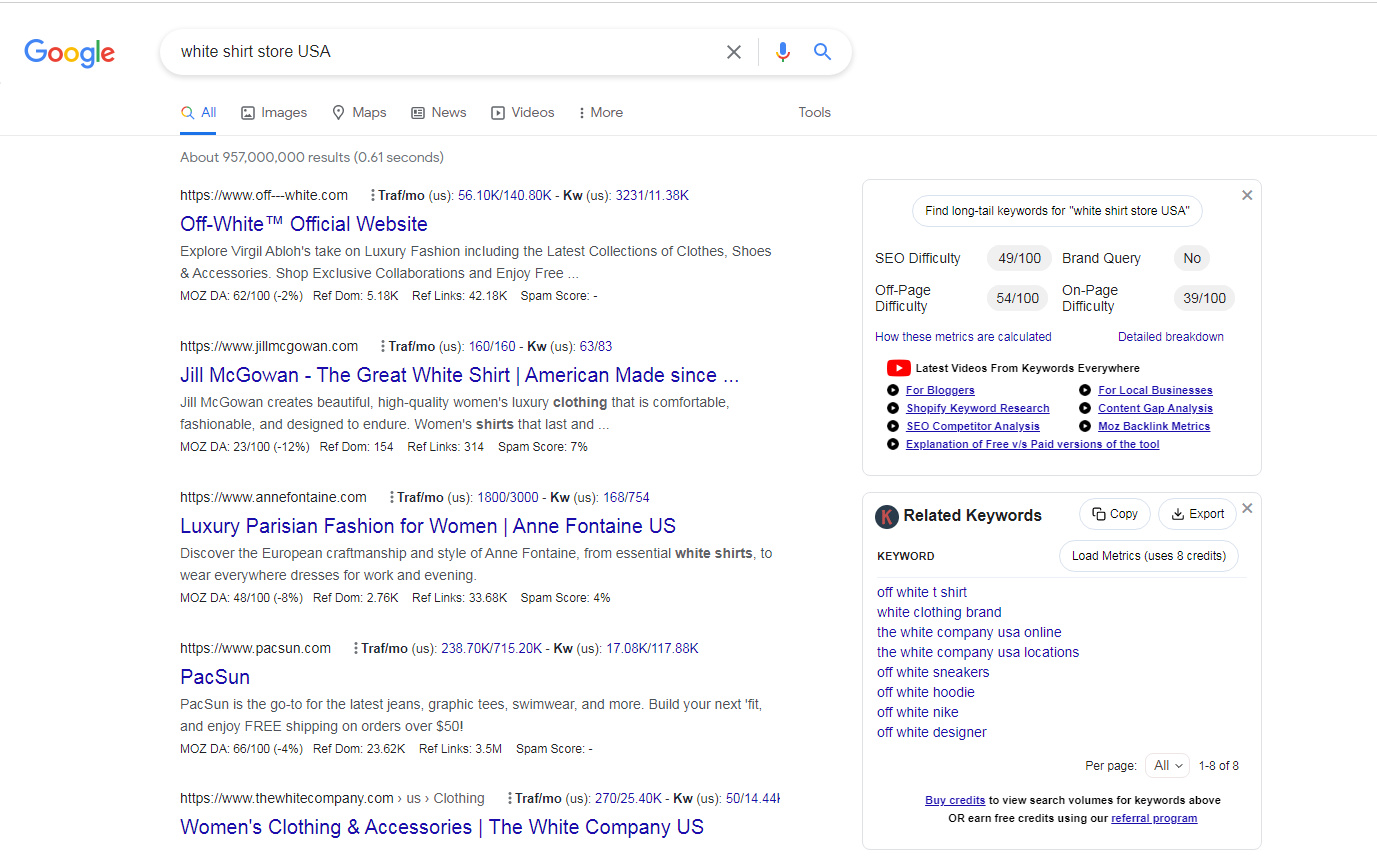The image size is (1377, 858).
Task: Open the Per page All dropdown
Action: click(x=1167, y=766)
